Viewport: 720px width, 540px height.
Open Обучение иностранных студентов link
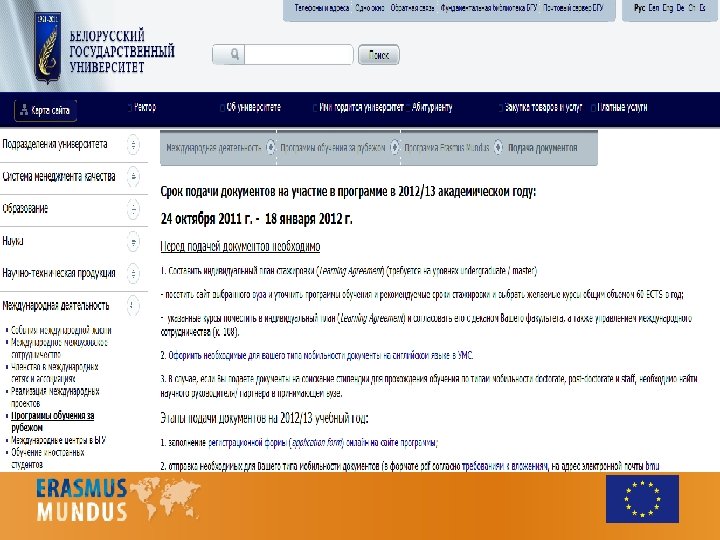[48, 458]
